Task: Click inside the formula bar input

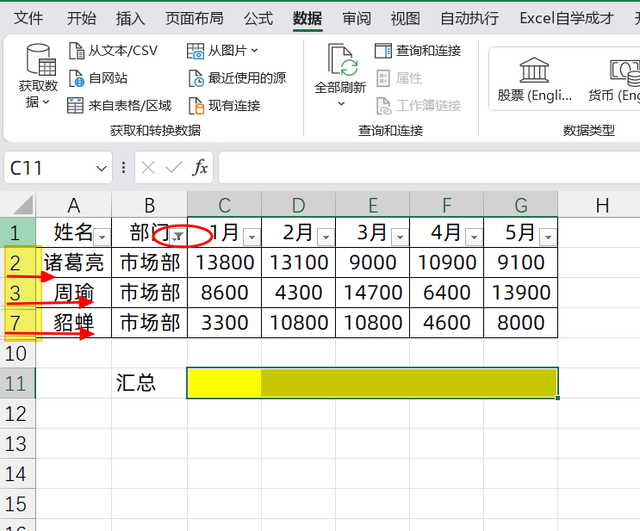Action: click(429, 167)
